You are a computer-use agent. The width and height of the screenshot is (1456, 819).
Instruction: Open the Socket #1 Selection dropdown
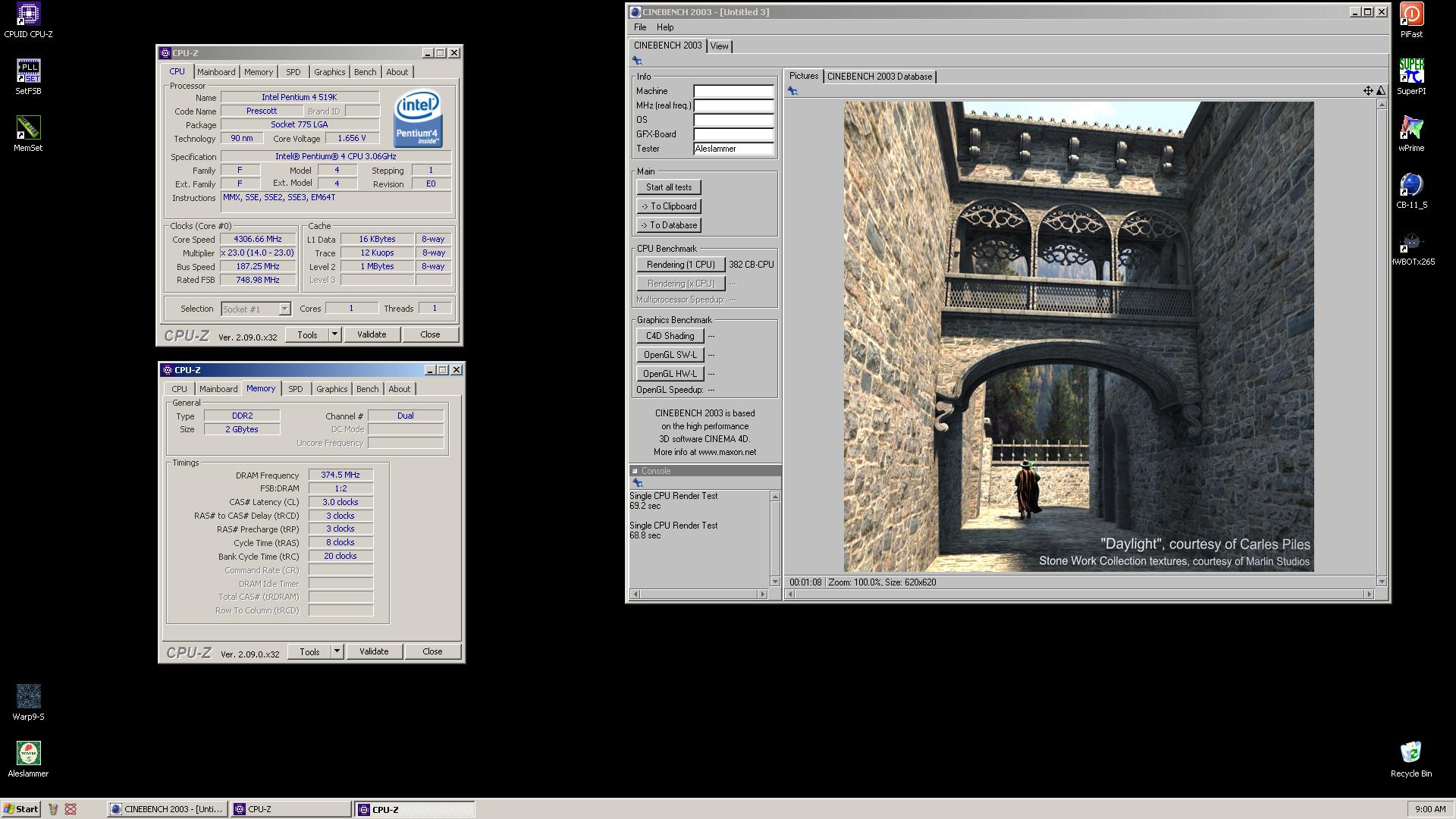[x=256, y=309]
